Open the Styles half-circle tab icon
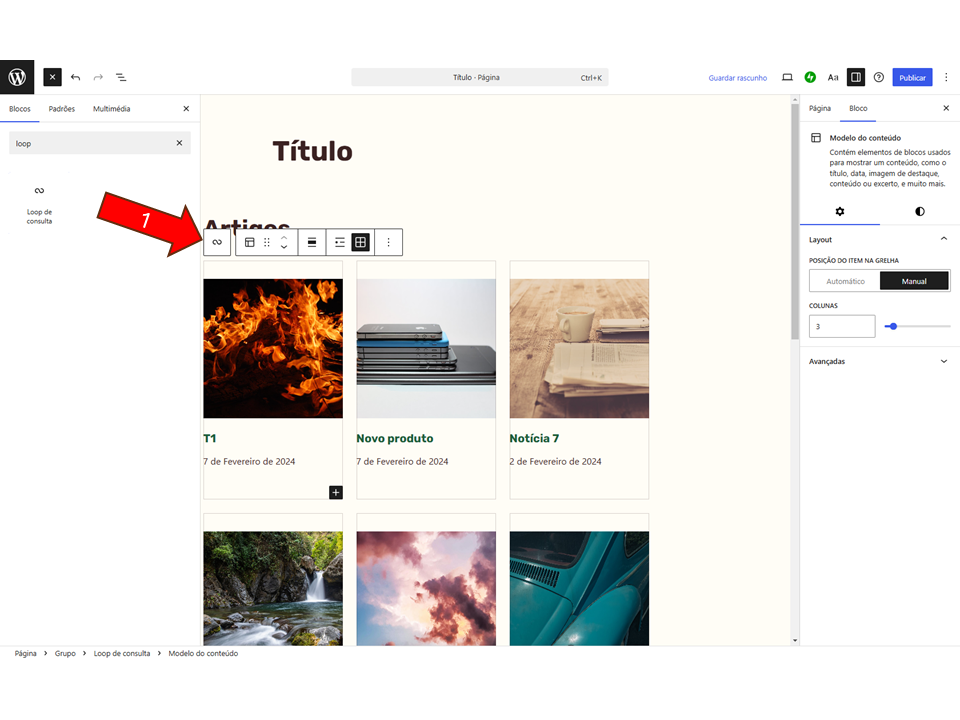This screenshot has width=960, height=720. pyautogui.click(x=919, y=212)
